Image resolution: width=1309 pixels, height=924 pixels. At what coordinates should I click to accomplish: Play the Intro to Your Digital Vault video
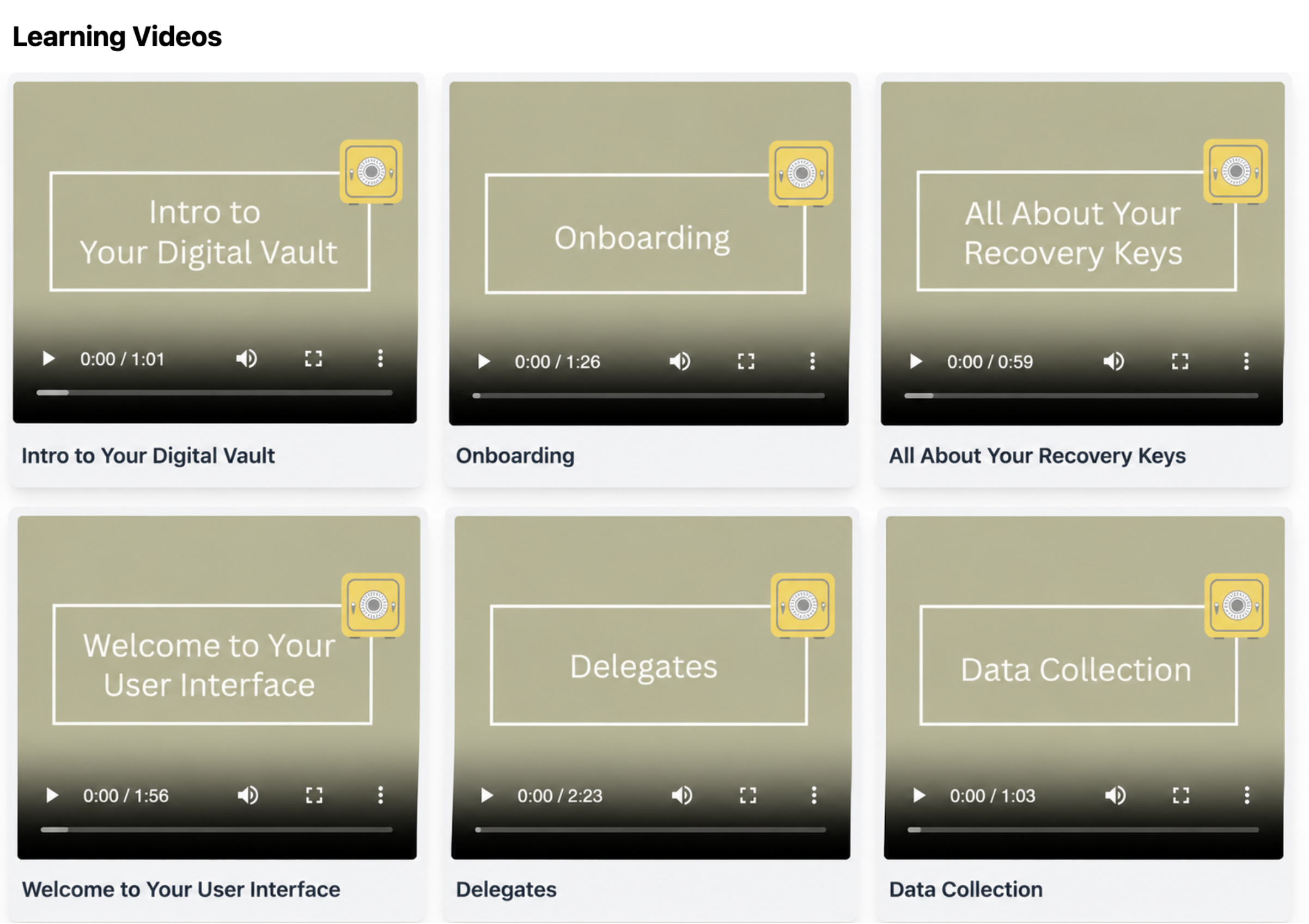pyautogui.click(x=48, y=359)
